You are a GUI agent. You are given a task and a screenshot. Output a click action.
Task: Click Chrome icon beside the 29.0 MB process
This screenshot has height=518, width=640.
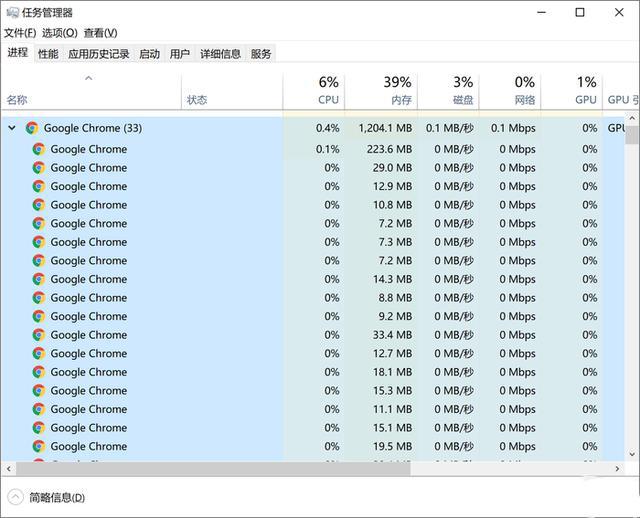tap(39, 168)
